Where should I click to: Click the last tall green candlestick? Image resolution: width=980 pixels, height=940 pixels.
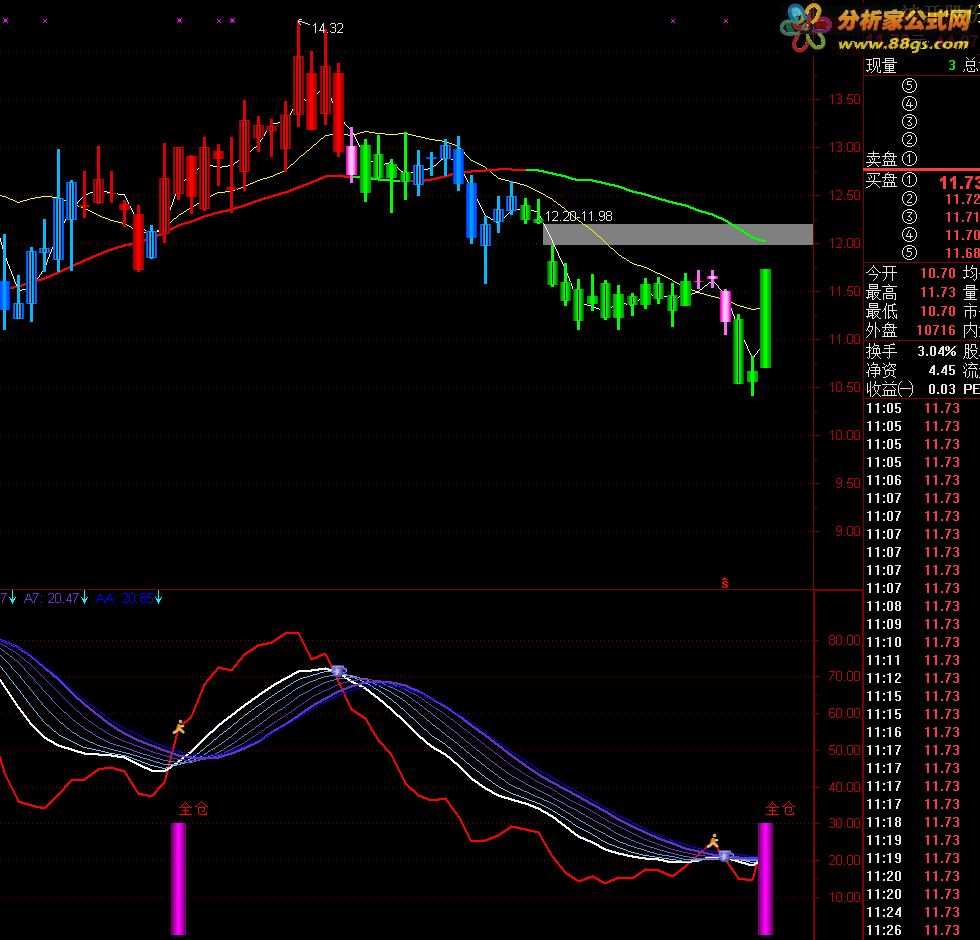point(765,319)
